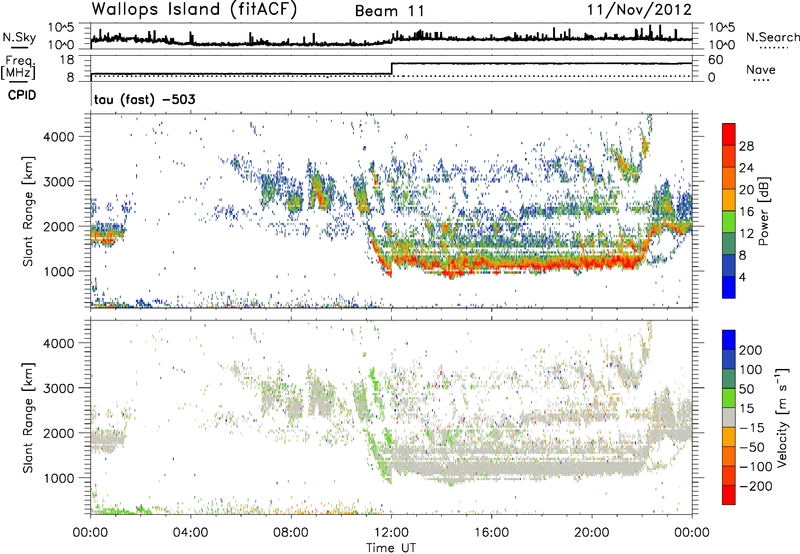Click the "12:00" time axis label
Image resolution: width=800 pixels, height=554 pixels.
click(x=391, y=533)
